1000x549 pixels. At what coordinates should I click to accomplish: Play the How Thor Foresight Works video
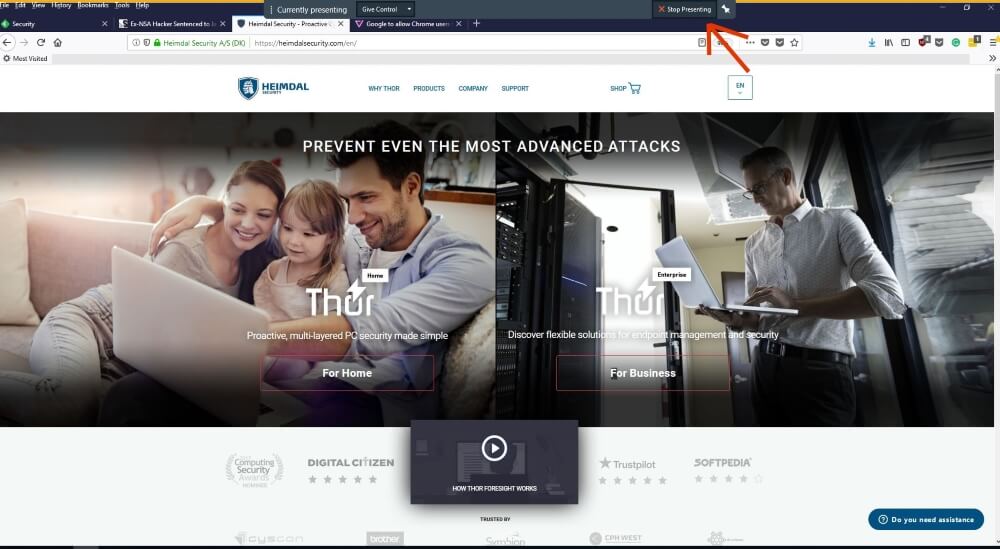click(x=494, y=448)
